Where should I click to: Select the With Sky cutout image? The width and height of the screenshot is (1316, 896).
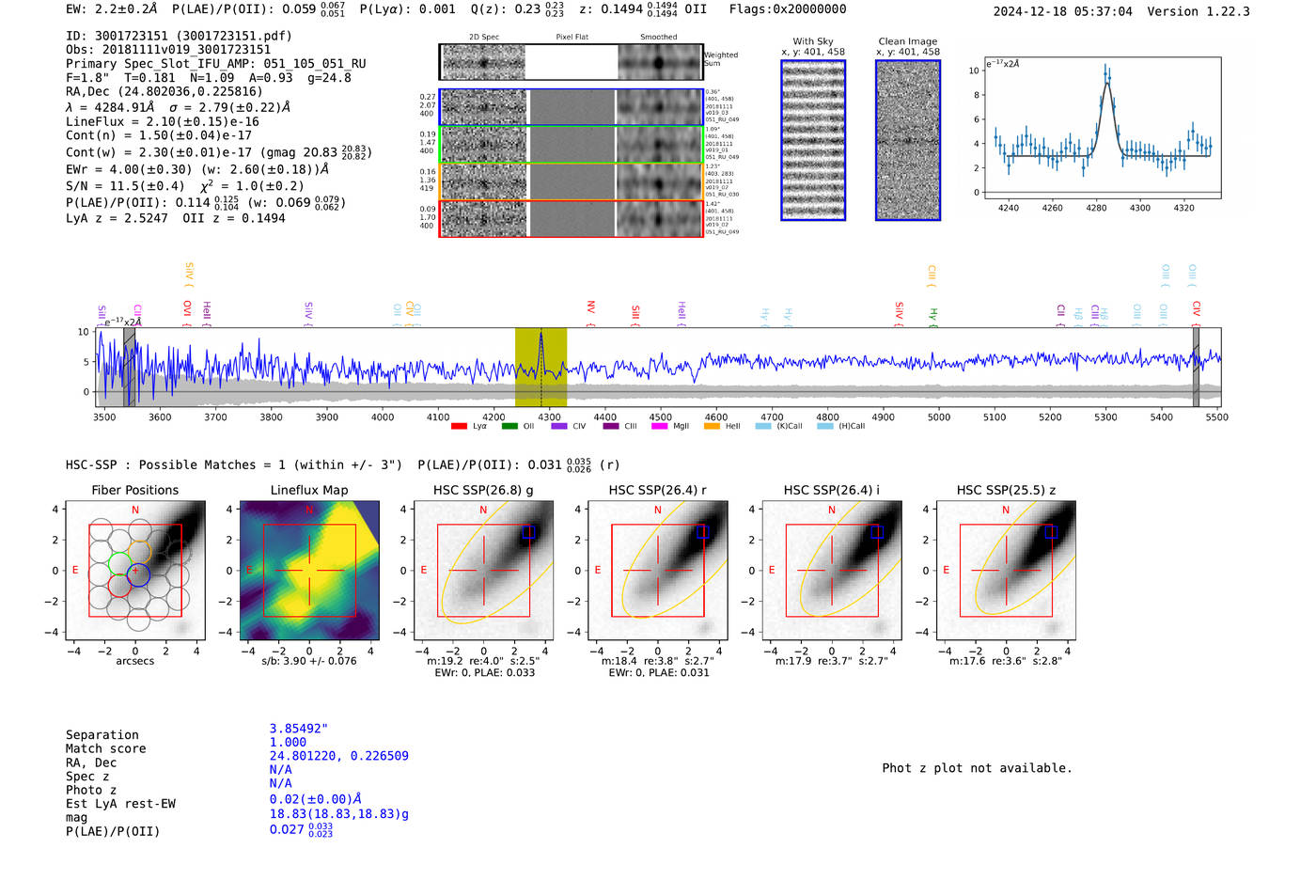(x=813, y=140)
